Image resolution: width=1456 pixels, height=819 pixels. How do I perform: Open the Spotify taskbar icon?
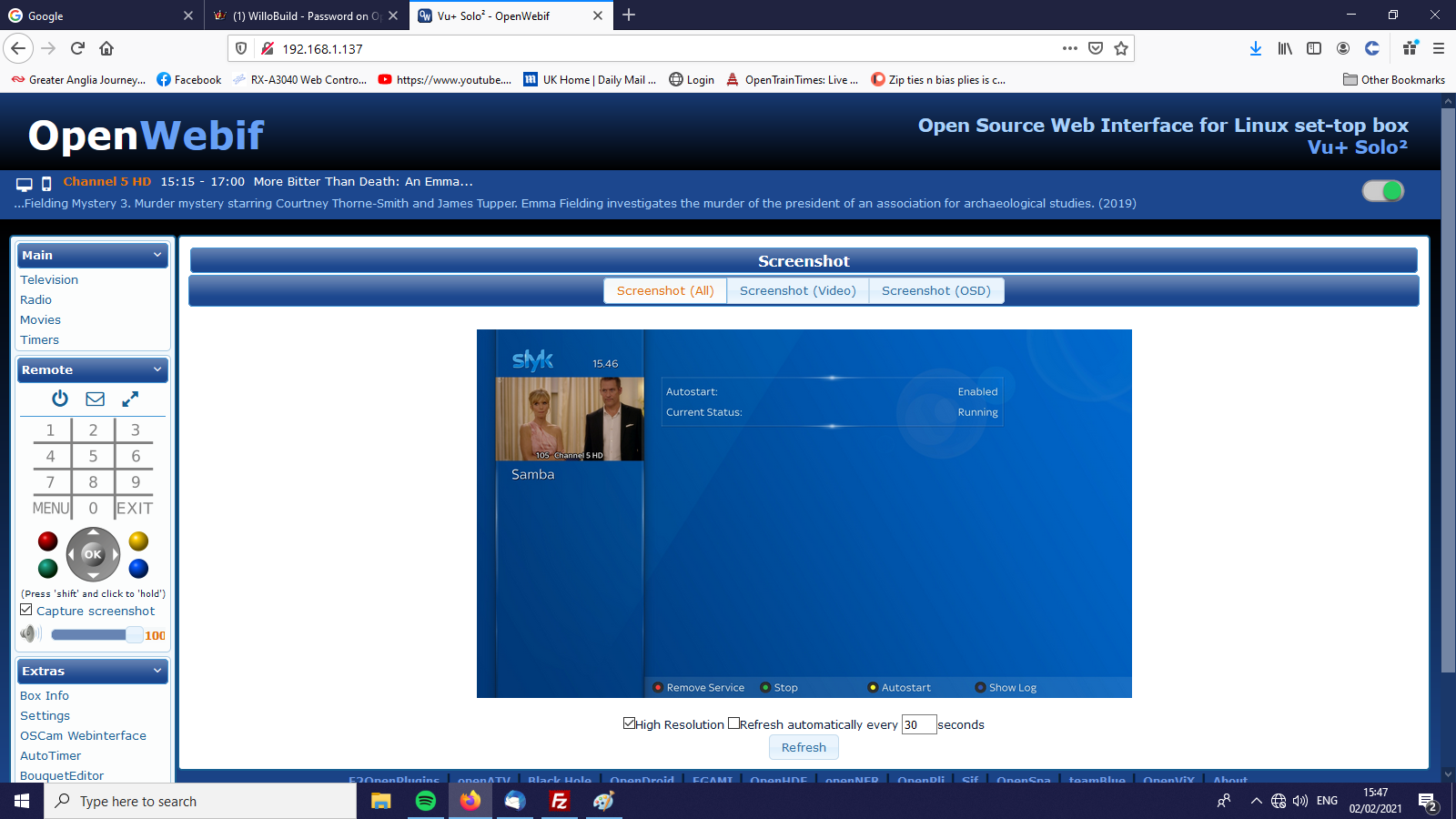click(x=425, y=801)
